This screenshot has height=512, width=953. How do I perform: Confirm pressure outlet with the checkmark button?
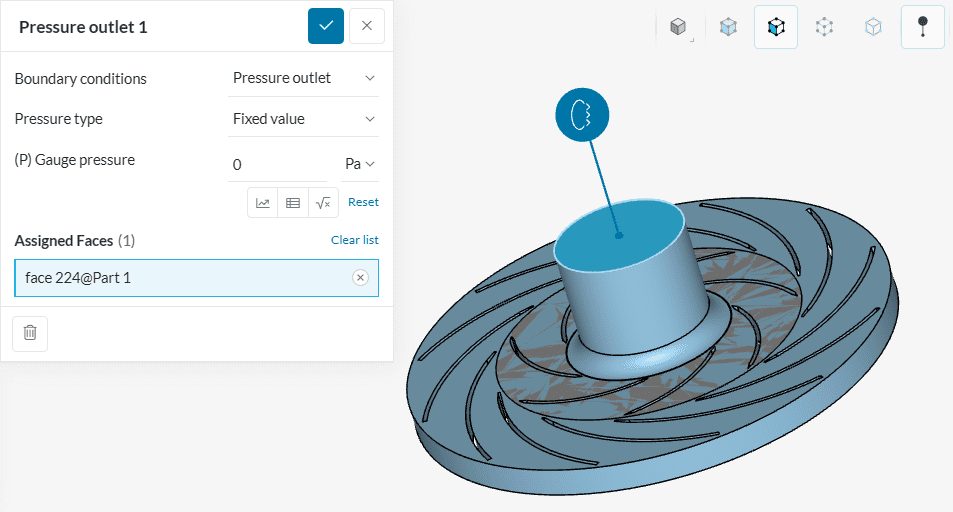[x=326, y=26]
